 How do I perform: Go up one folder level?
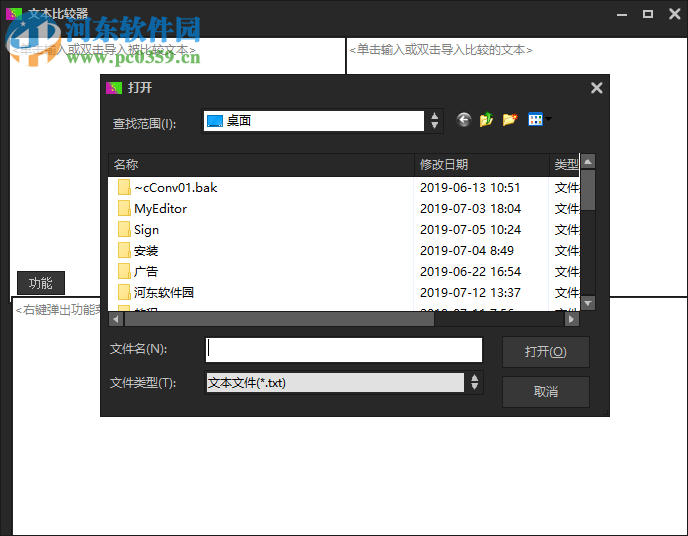click(486, 120)
